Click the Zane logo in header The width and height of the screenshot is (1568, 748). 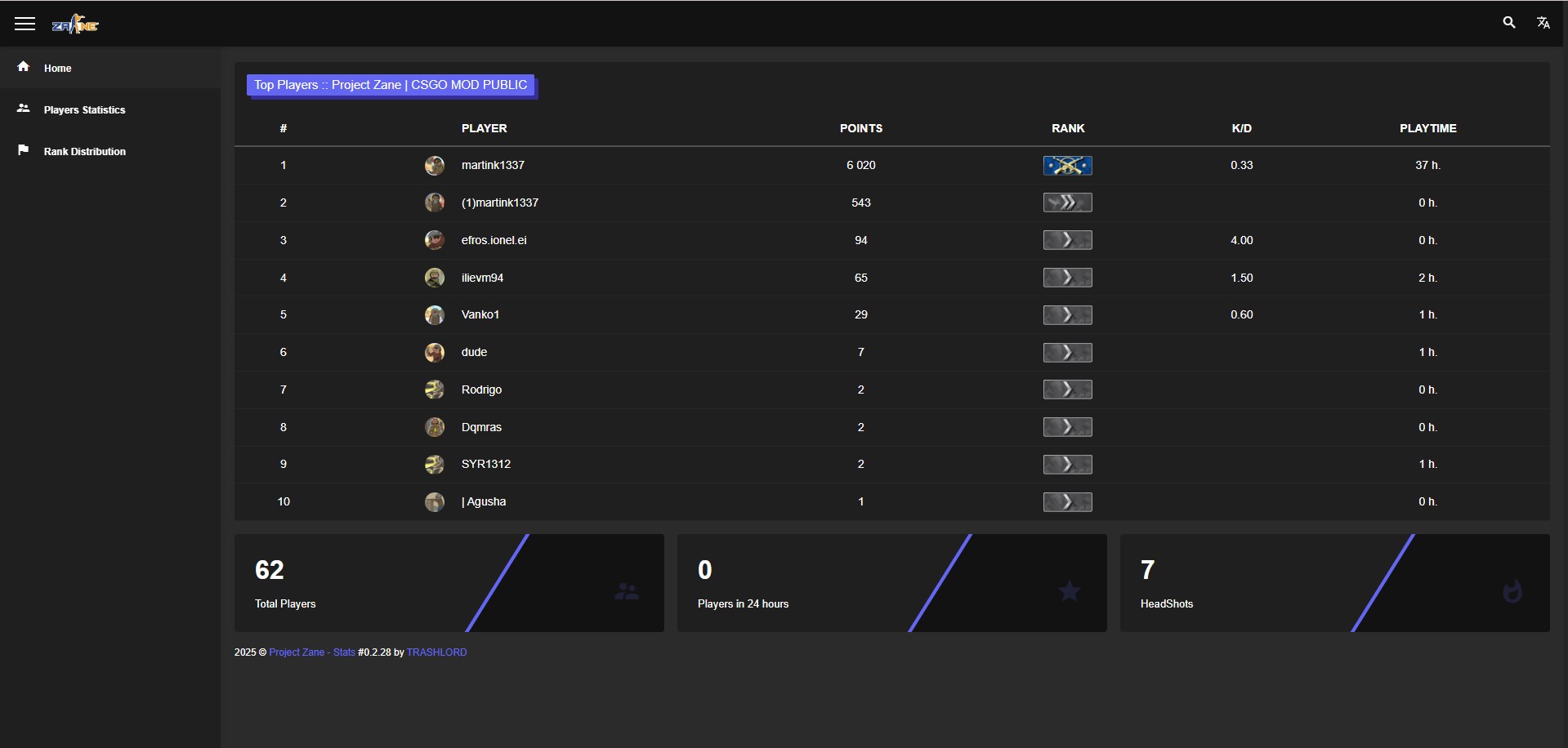point(75,24)
